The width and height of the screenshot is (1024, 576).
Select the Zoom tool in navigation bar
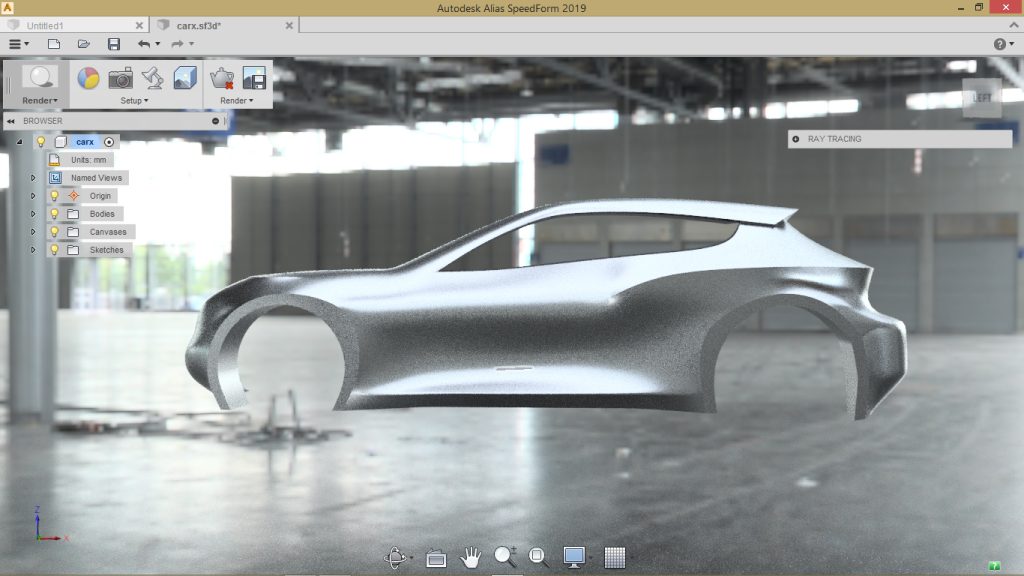click(505, 556)
